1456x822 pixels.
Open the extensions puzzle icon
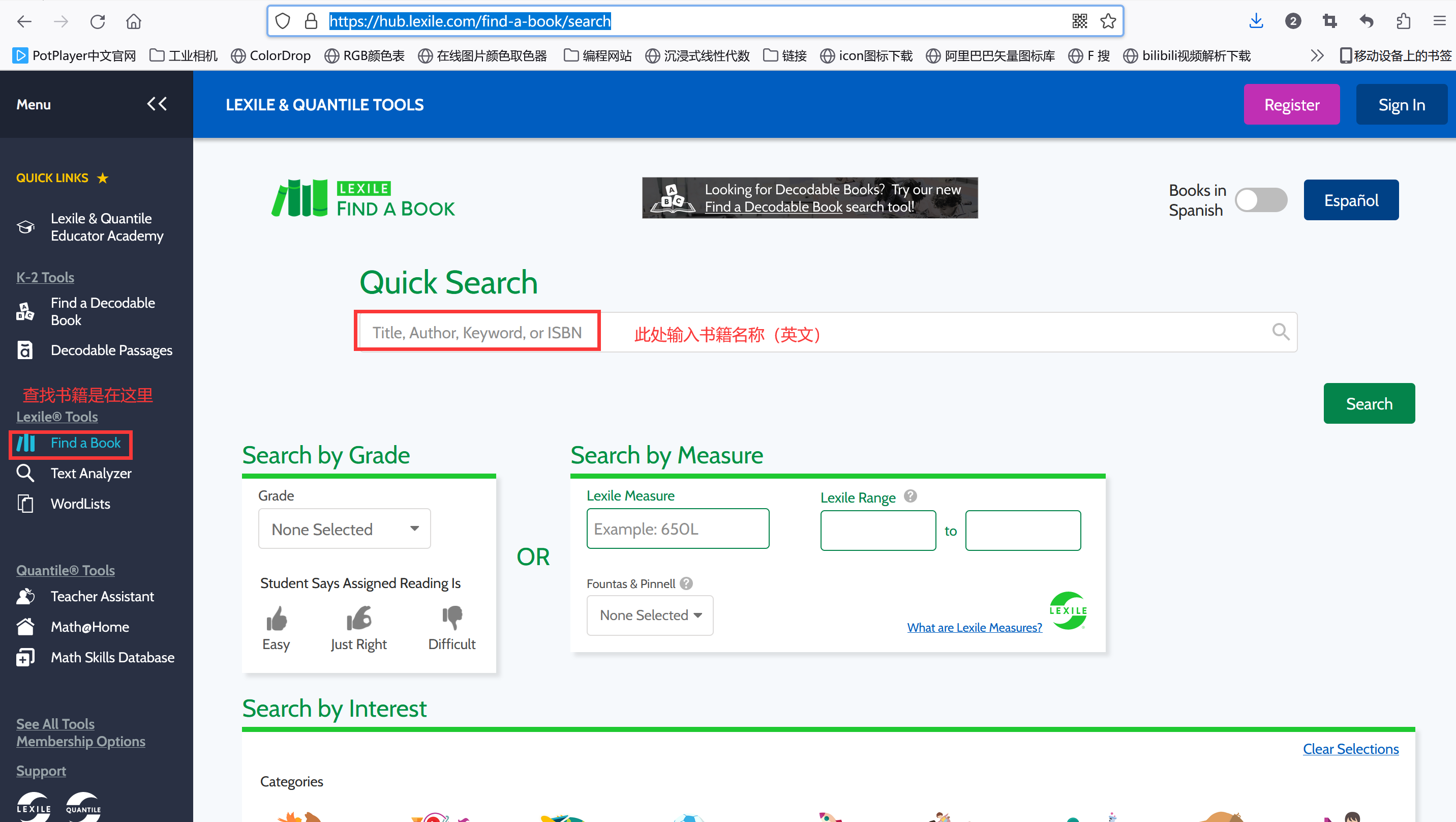pyautogui.click(x=1404, y=21)
